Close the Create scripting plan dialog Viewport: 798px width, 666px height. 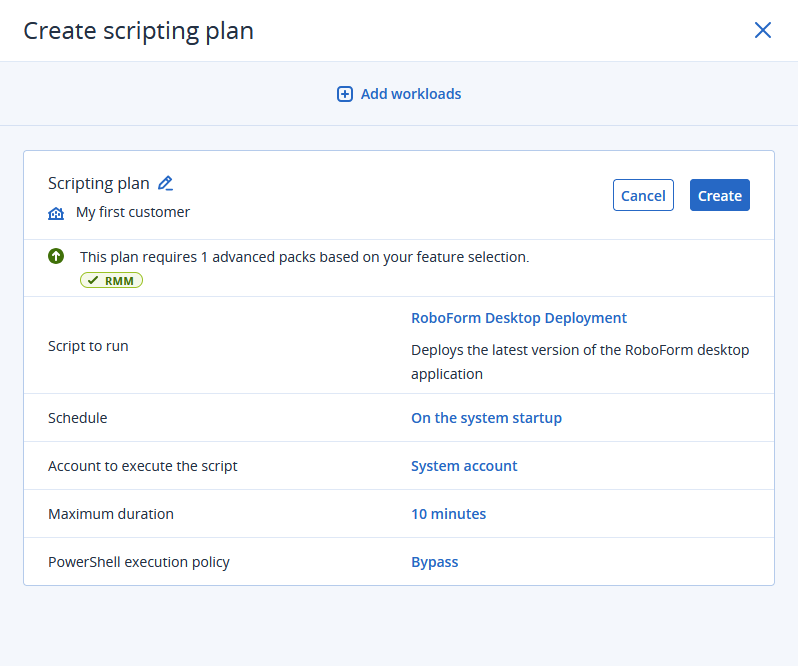[x=762, y=30]
